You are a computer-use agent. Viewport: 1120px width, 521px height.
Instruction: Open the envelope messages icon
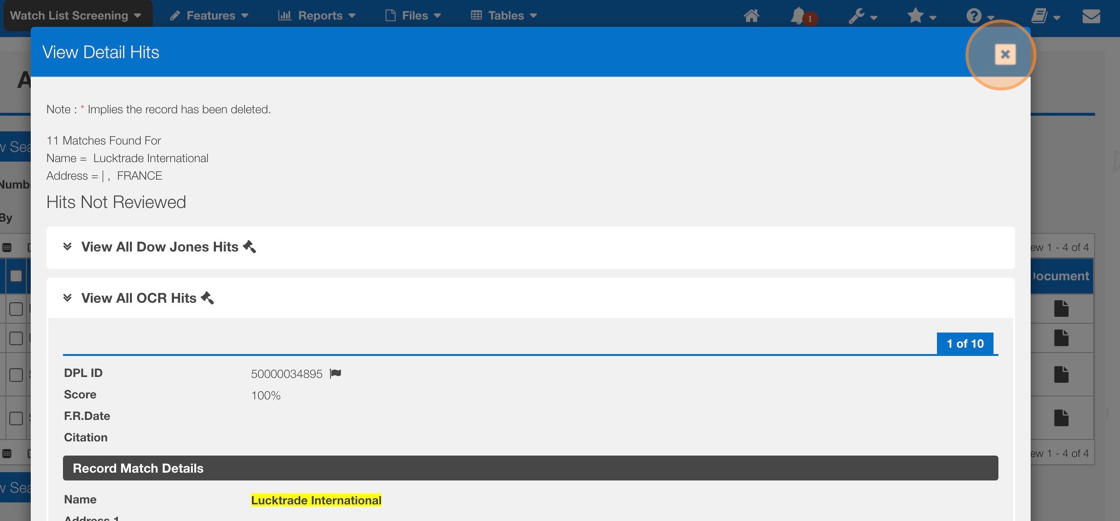pyautogui.click(x=1091, y=16)
